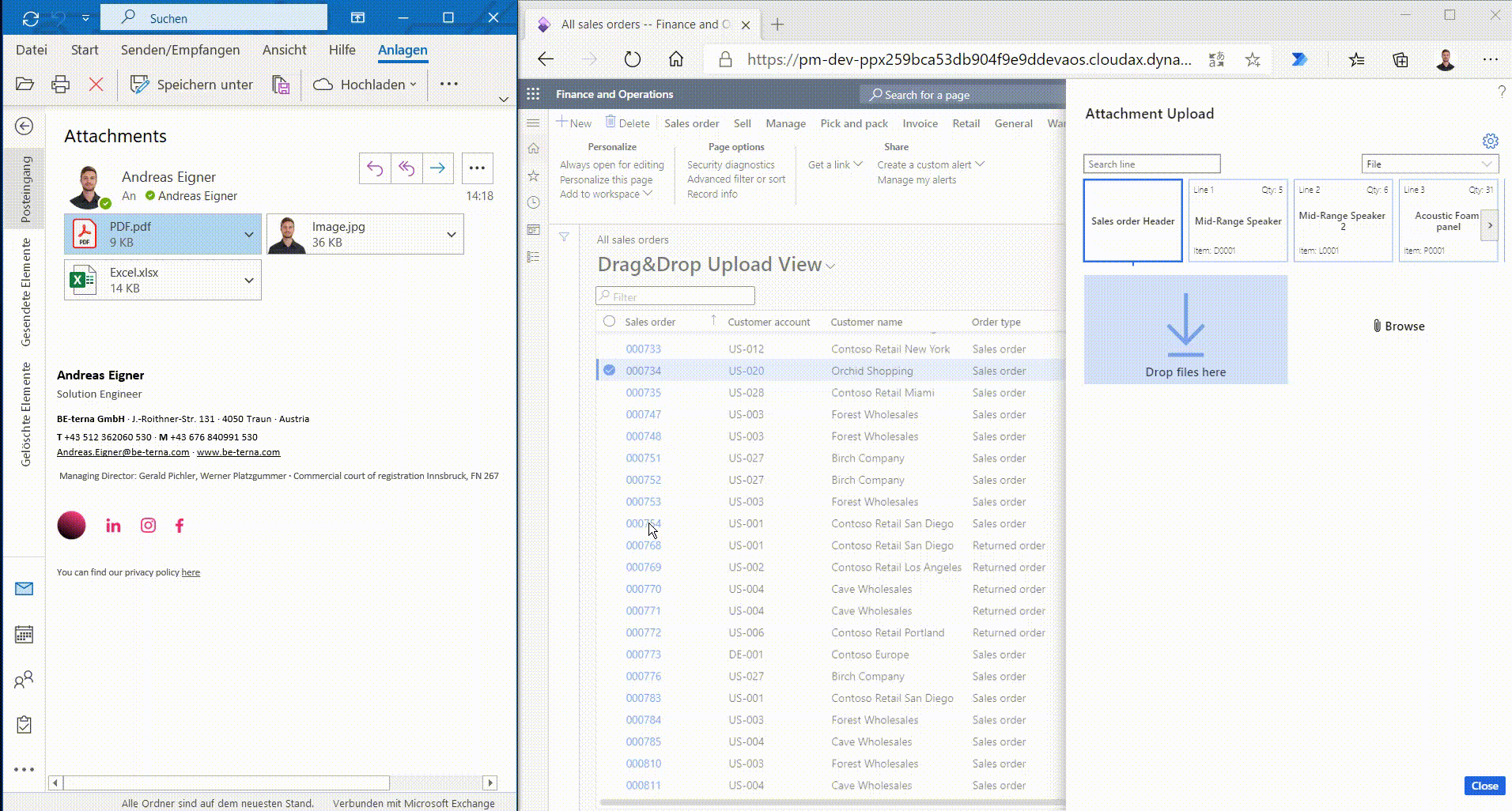Click the Facebook icon in signature
The image size is (1512, 811).
click(180, 526)
